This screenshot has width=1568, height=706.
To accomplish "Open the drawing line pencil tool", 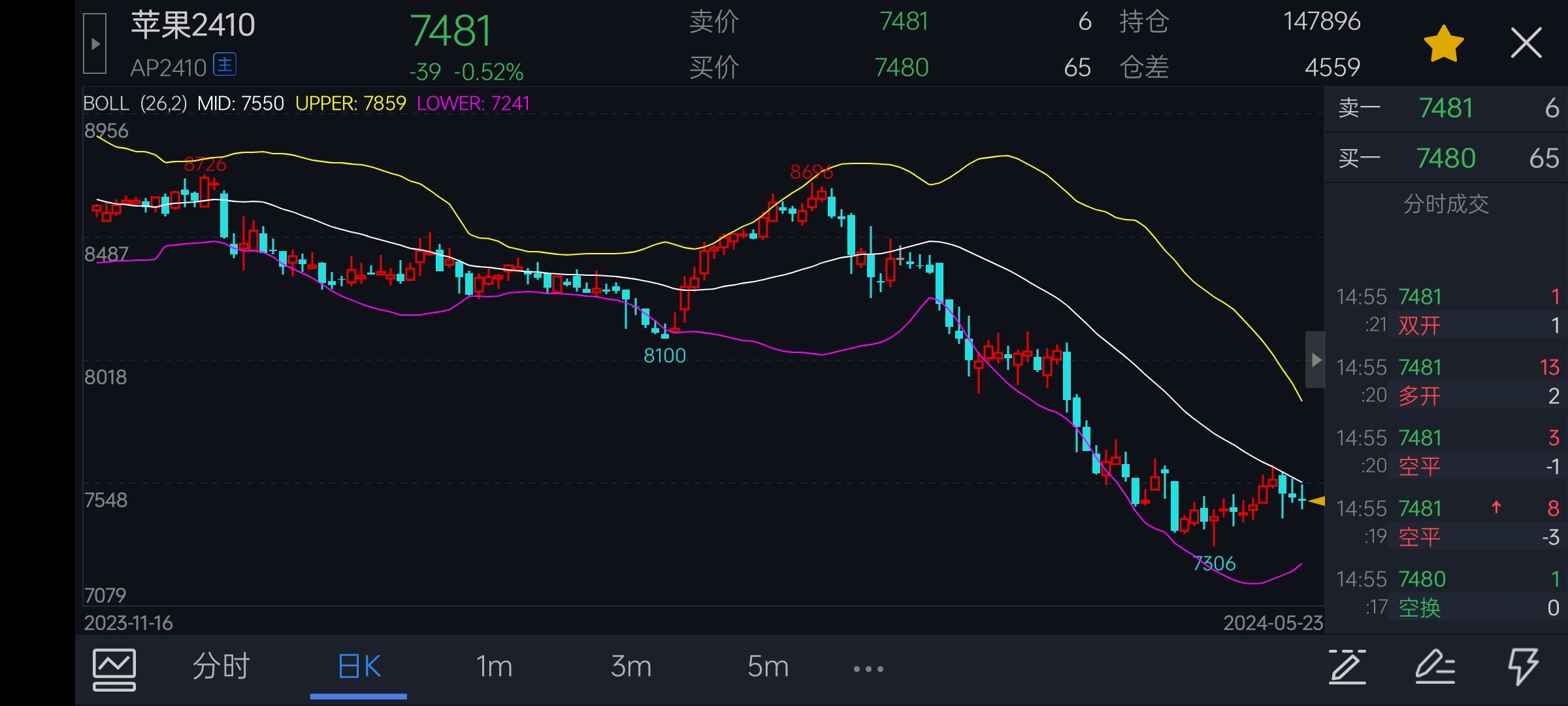I will coord(1347,667).
